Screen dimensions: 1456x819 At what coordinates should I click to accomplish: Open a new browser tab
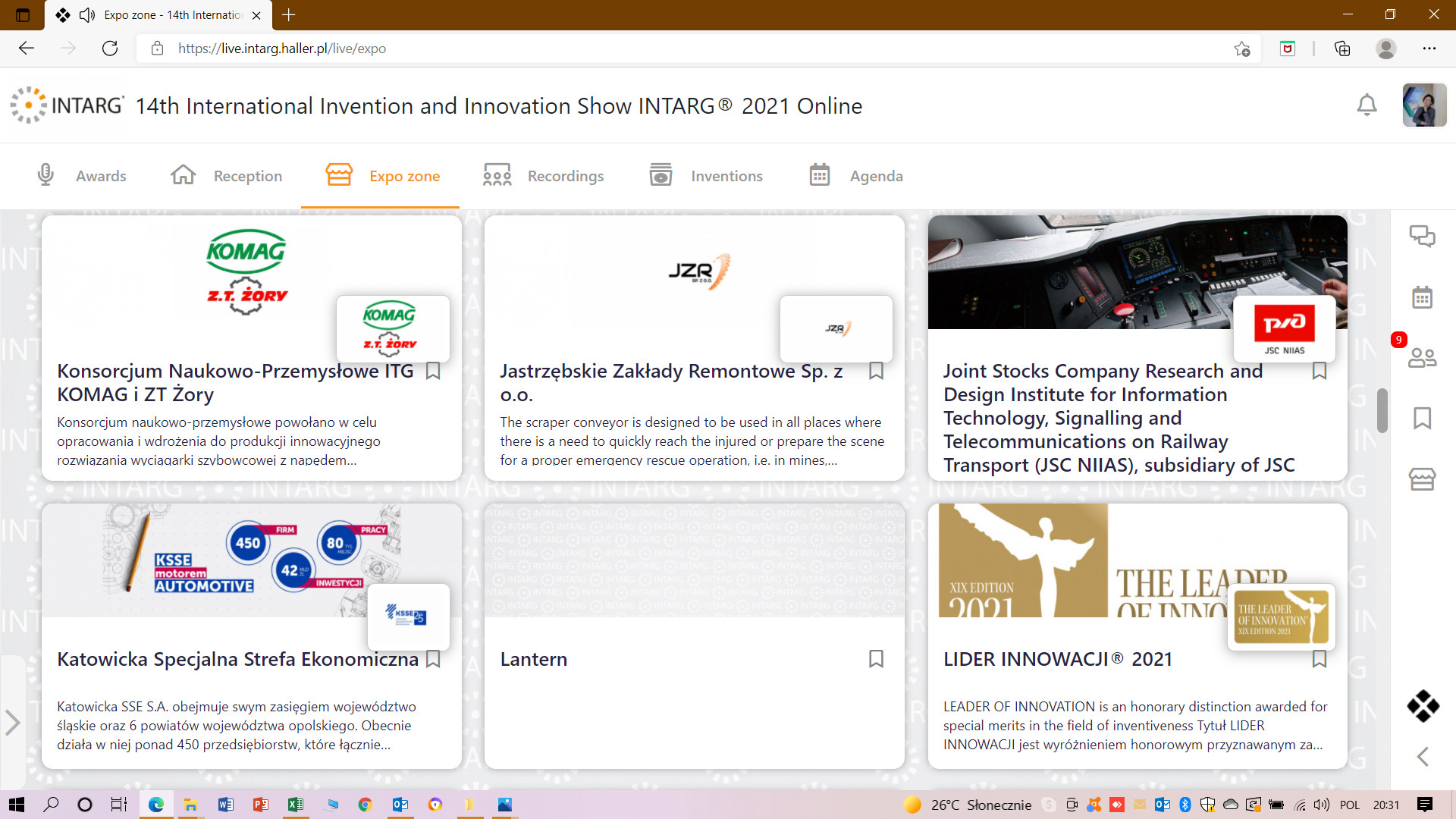tap(289, 15)
